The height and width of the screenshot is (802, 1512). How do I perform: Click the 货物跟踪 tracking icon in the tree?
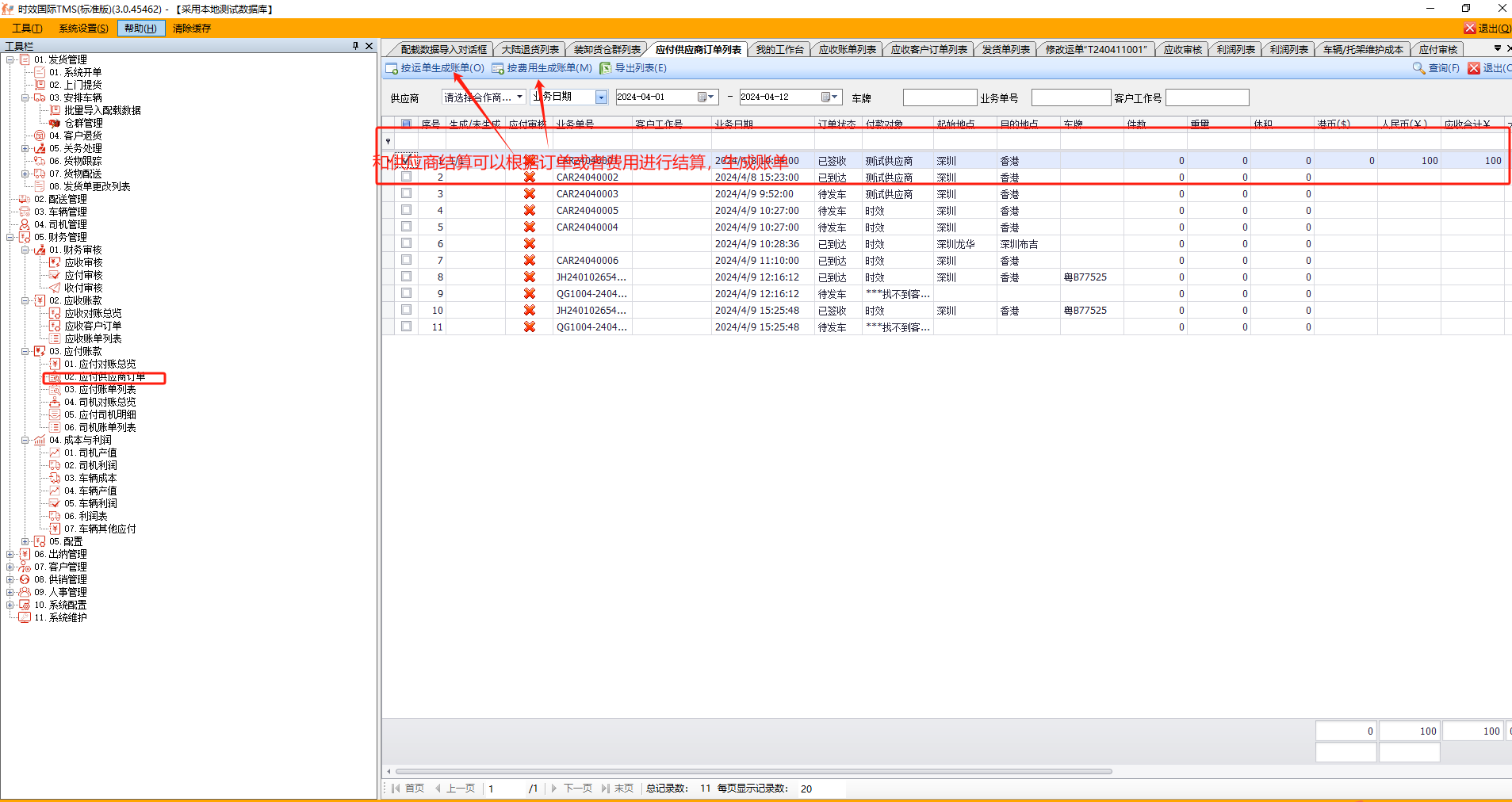[40, 161]
